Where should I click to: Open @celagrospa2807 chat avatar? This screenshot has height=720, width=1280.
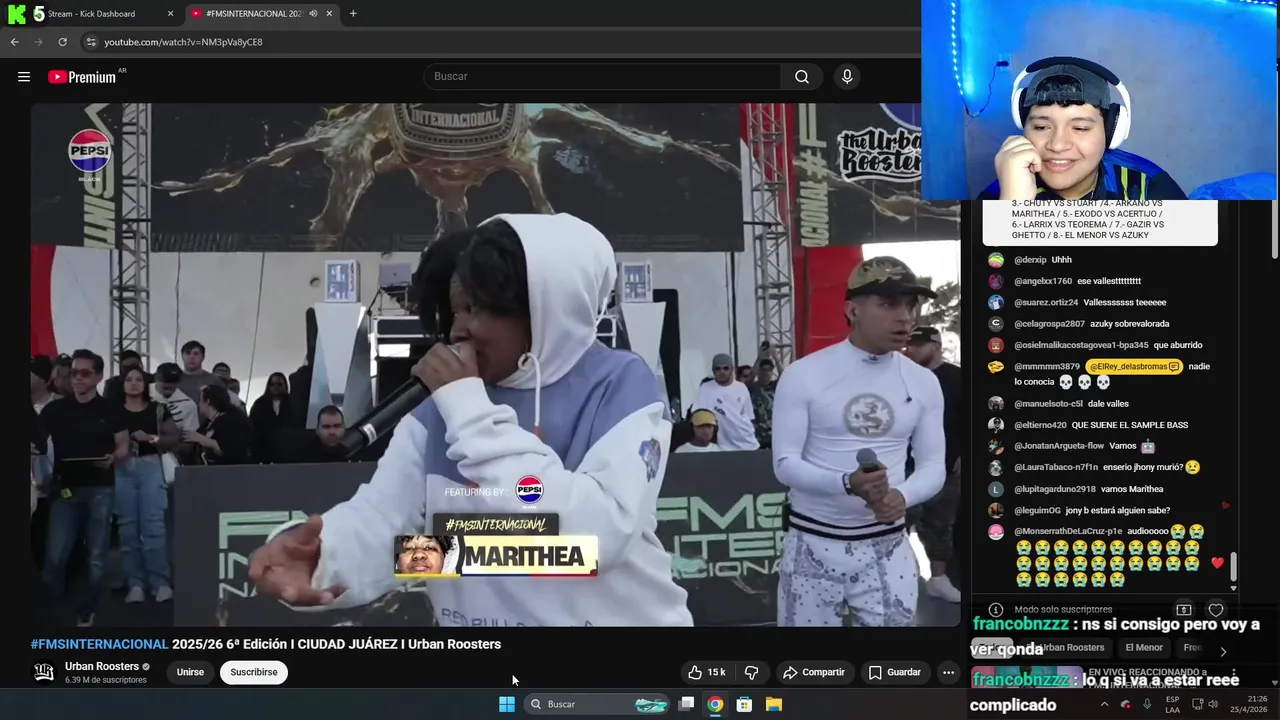click(995, 324)
